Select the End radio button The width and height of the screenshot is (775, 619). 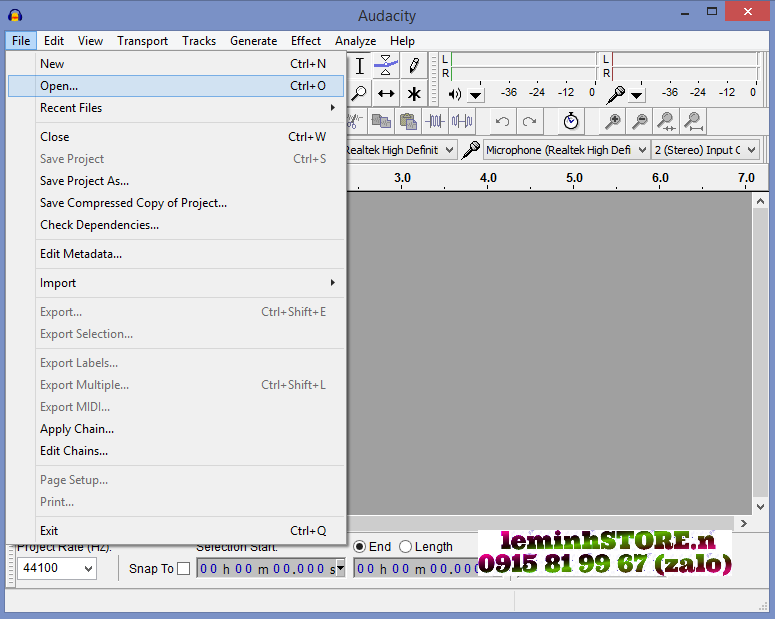359,546
